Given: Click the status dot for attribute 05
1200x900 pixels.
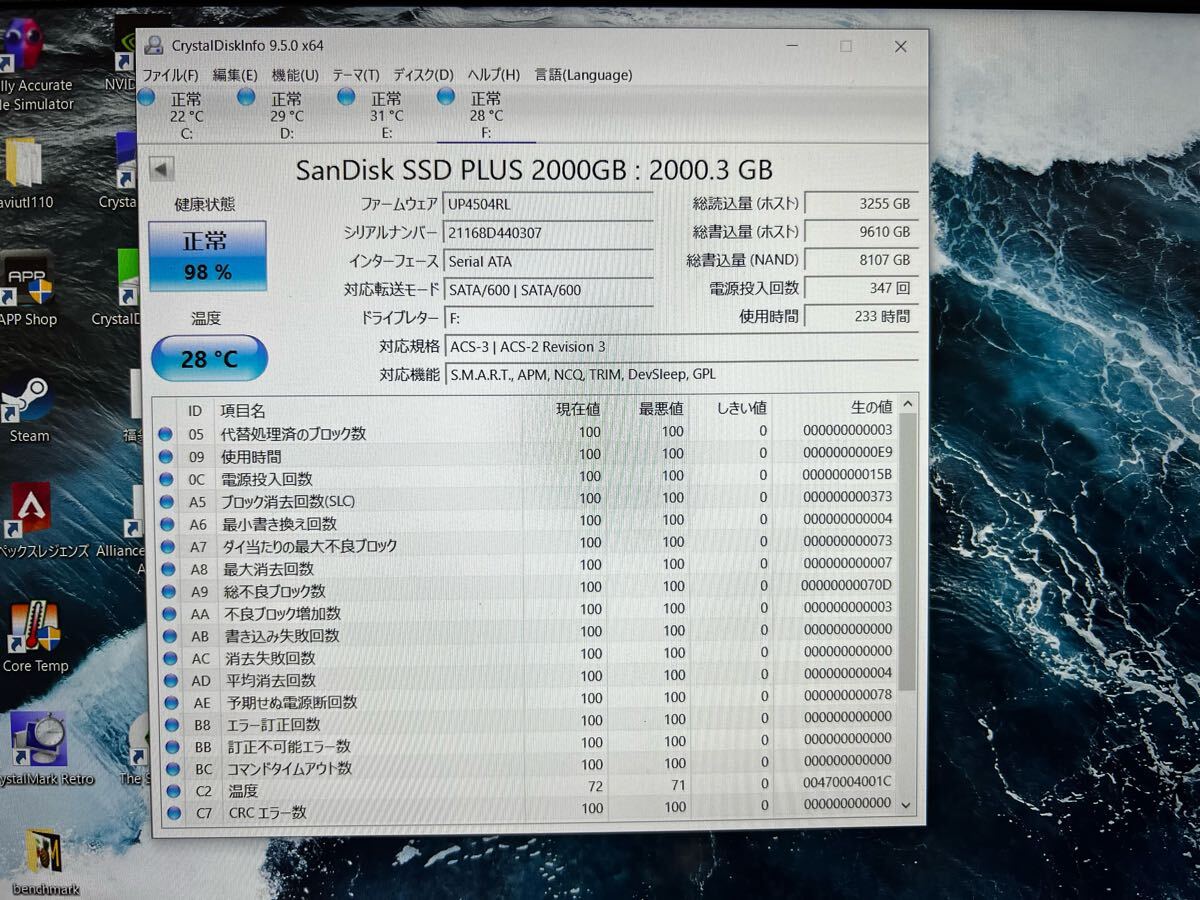Looking at the screenshot, I should [x=166, y=434].
